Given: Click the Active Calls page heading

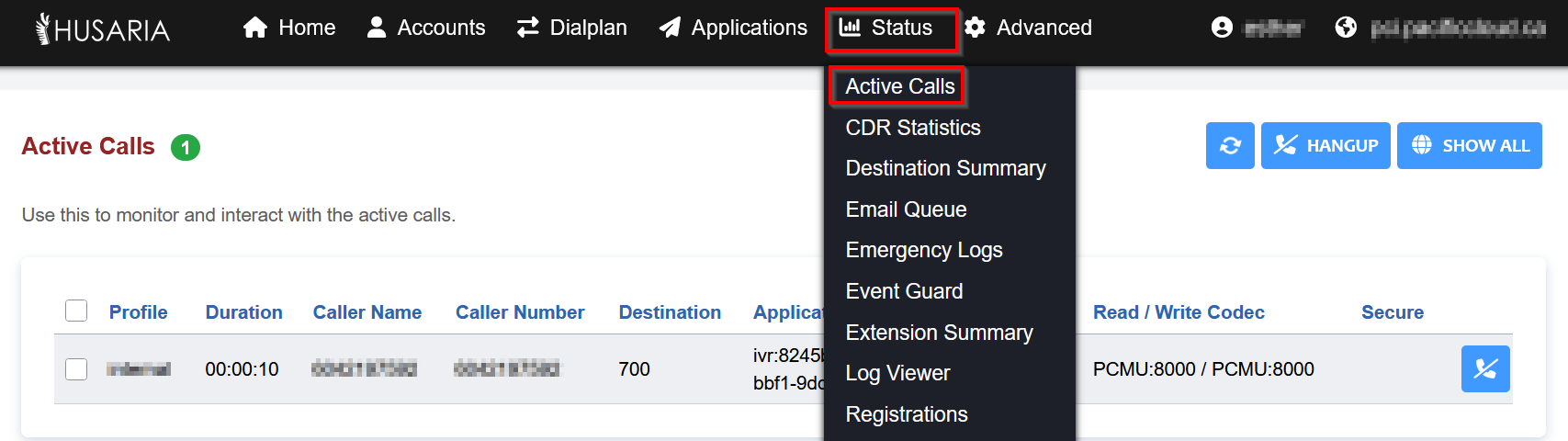Looking at the screenshot, I should 88,146.
